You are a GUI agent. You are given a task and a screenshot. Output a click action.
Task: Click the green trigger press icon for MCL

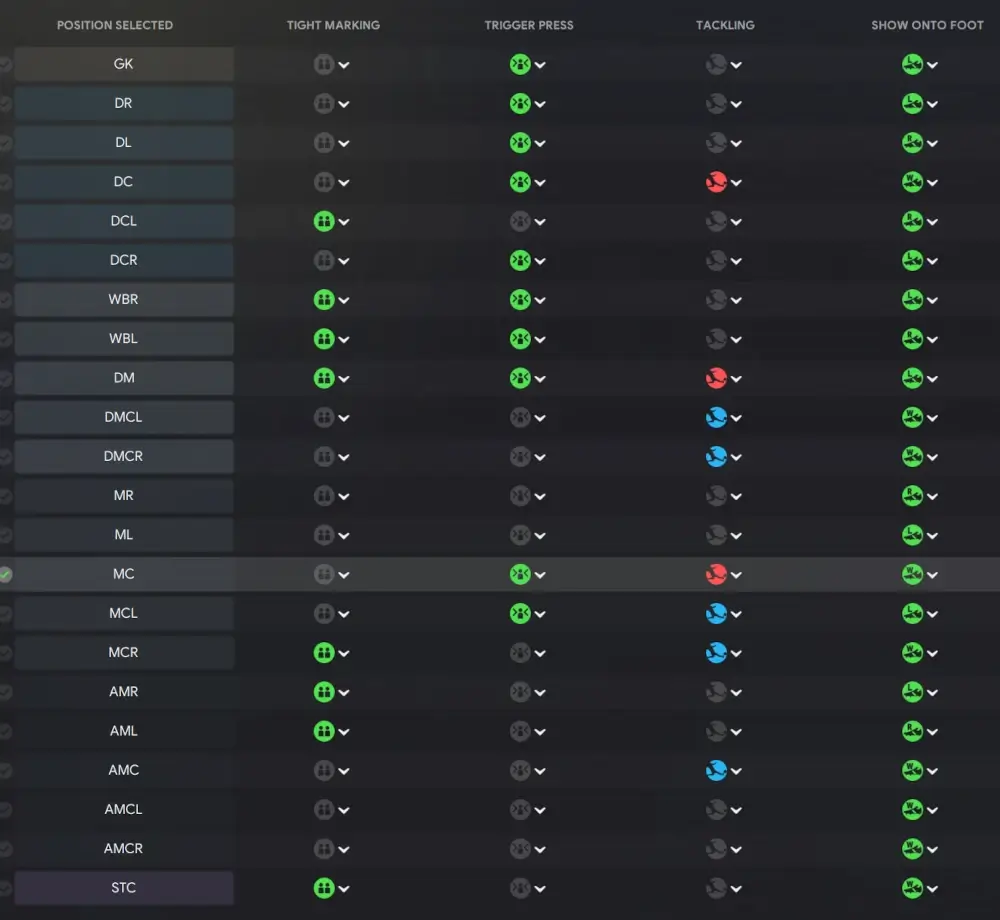(x=520, y=613)
